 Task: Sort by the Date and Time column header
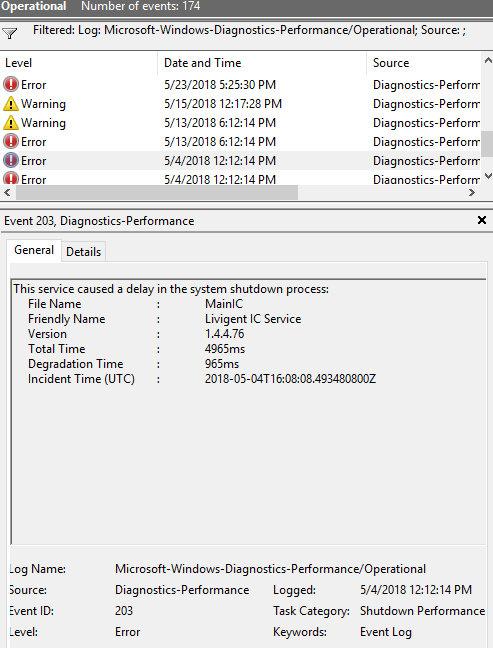click(x=262, y=63)
